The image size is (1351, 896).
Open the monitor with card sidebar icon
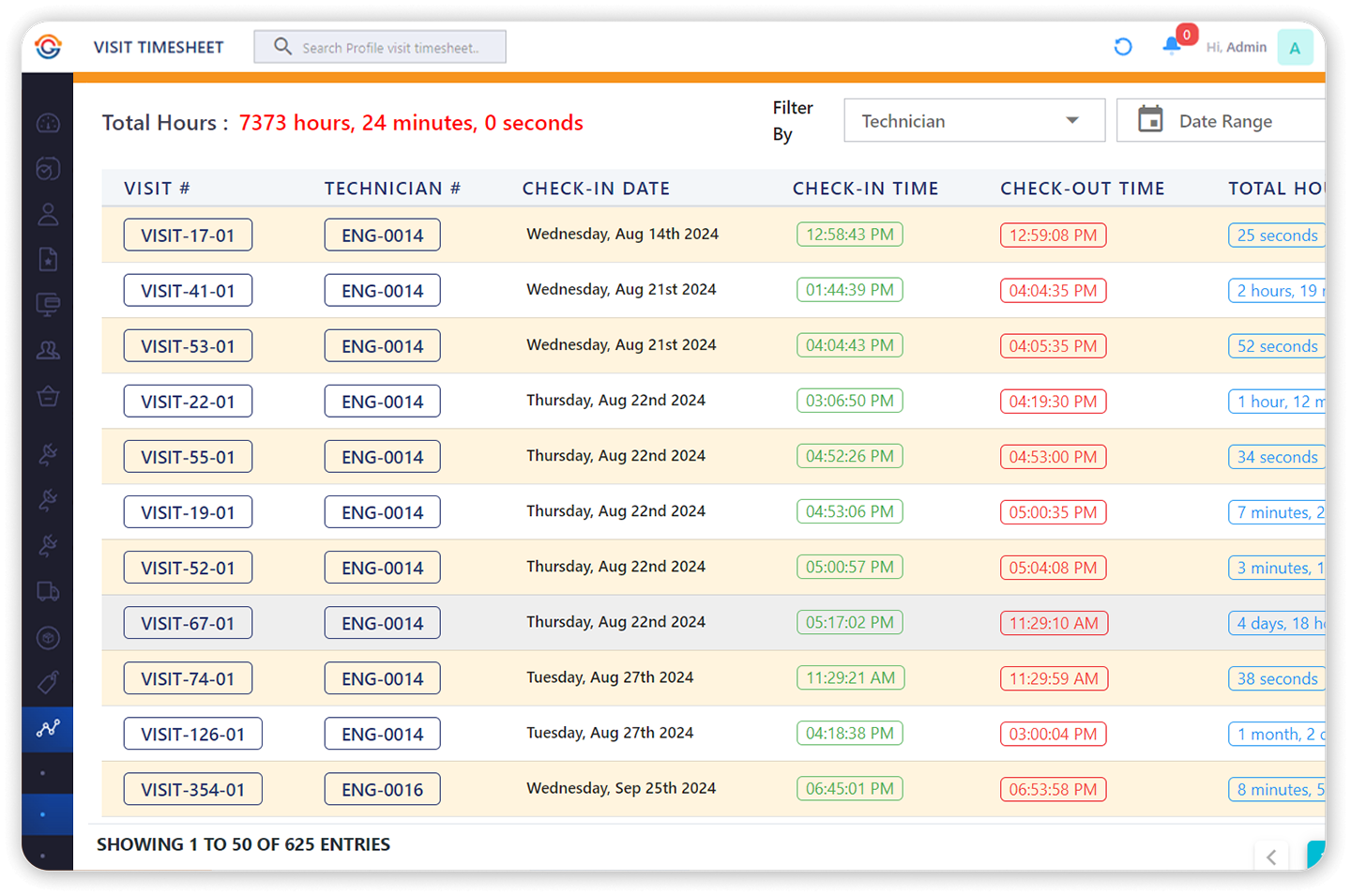pyautogui.click(x=48, y=304)
